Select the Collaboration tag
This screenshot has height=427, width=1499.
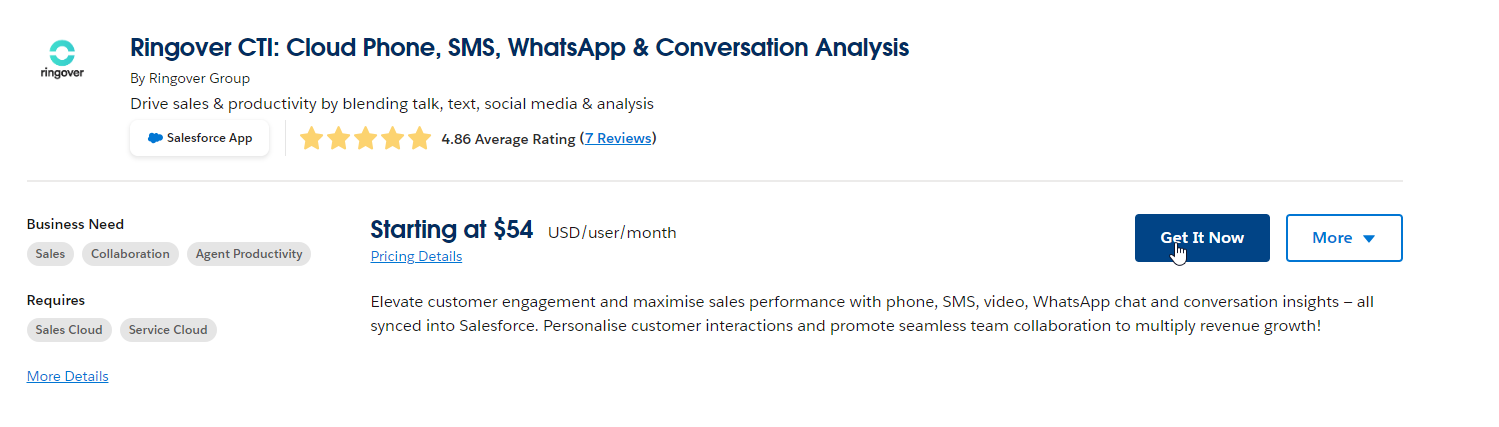130,254
